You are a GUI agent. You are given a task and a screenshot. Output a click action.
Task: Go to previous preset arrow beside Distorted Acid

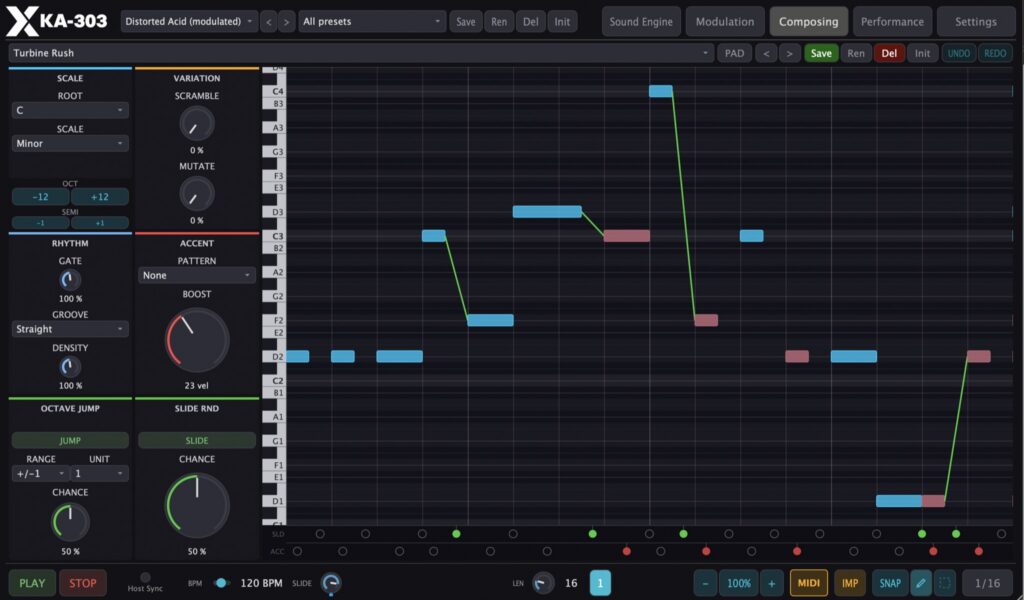(x=268, y=22)
